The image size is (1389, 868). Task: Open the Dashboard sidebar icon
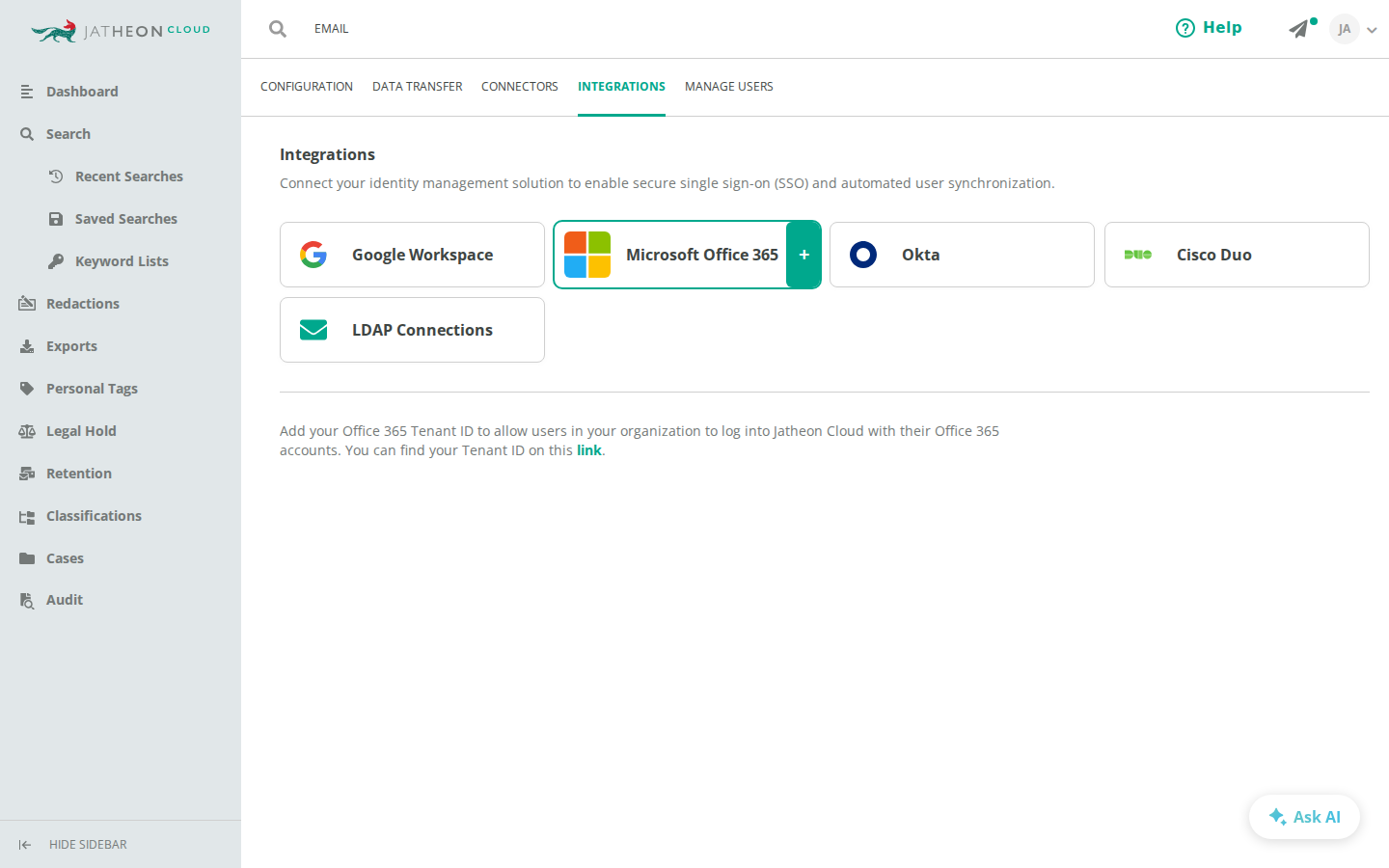pos(27,92)
